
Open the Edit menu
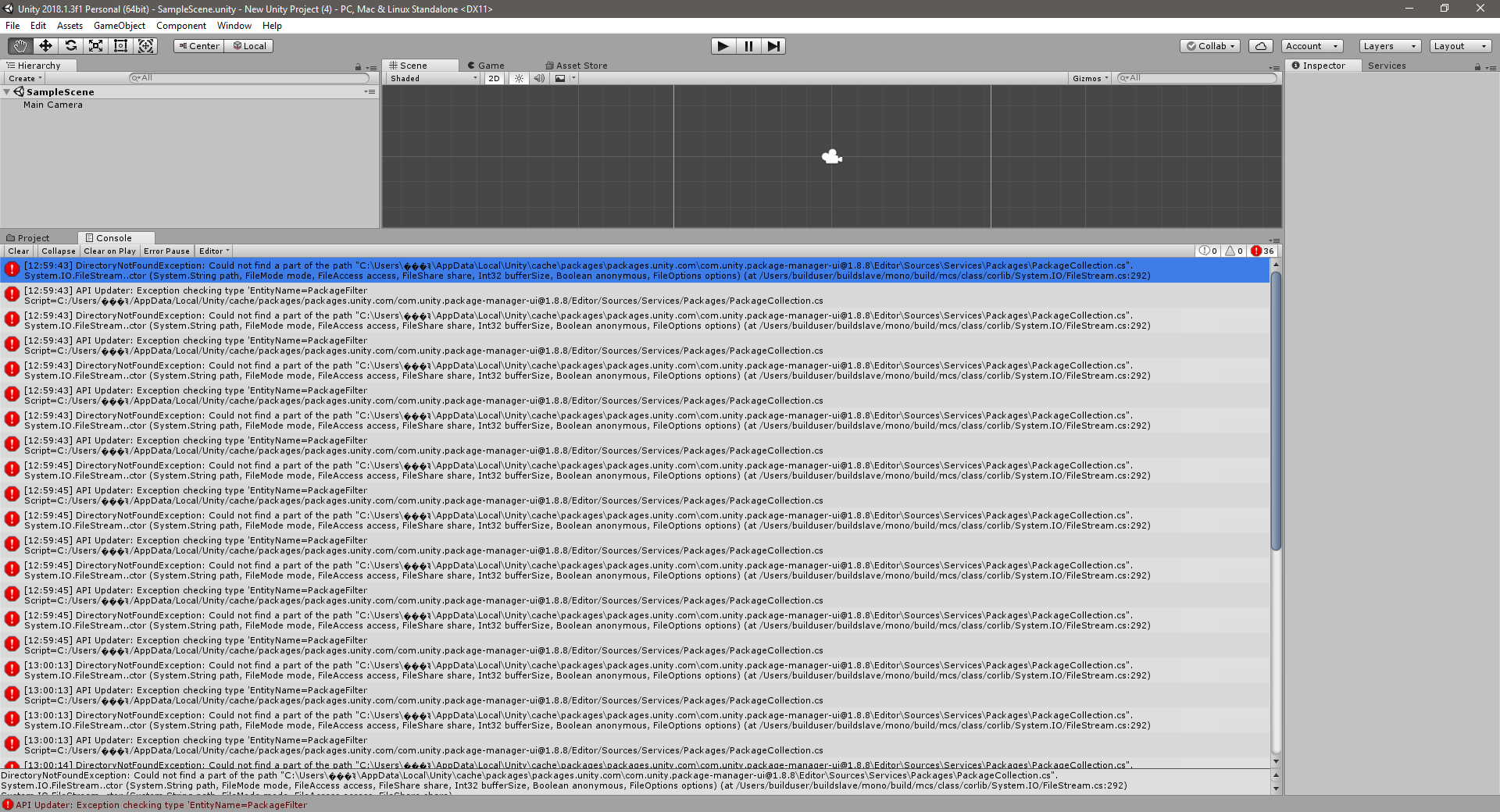38,26
